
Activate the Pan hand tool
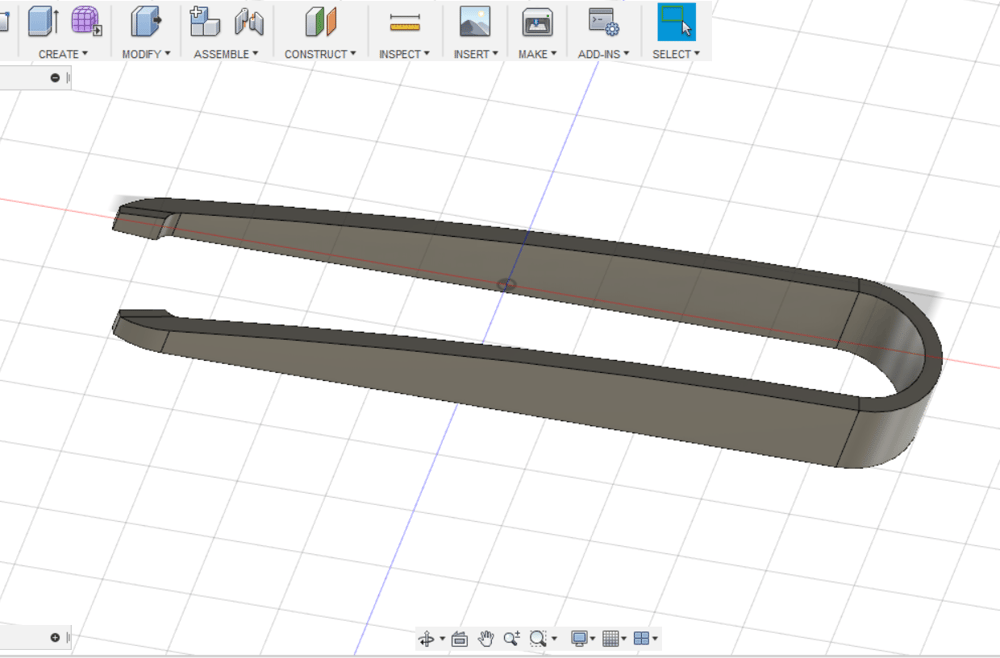click(x=486, y=638)
